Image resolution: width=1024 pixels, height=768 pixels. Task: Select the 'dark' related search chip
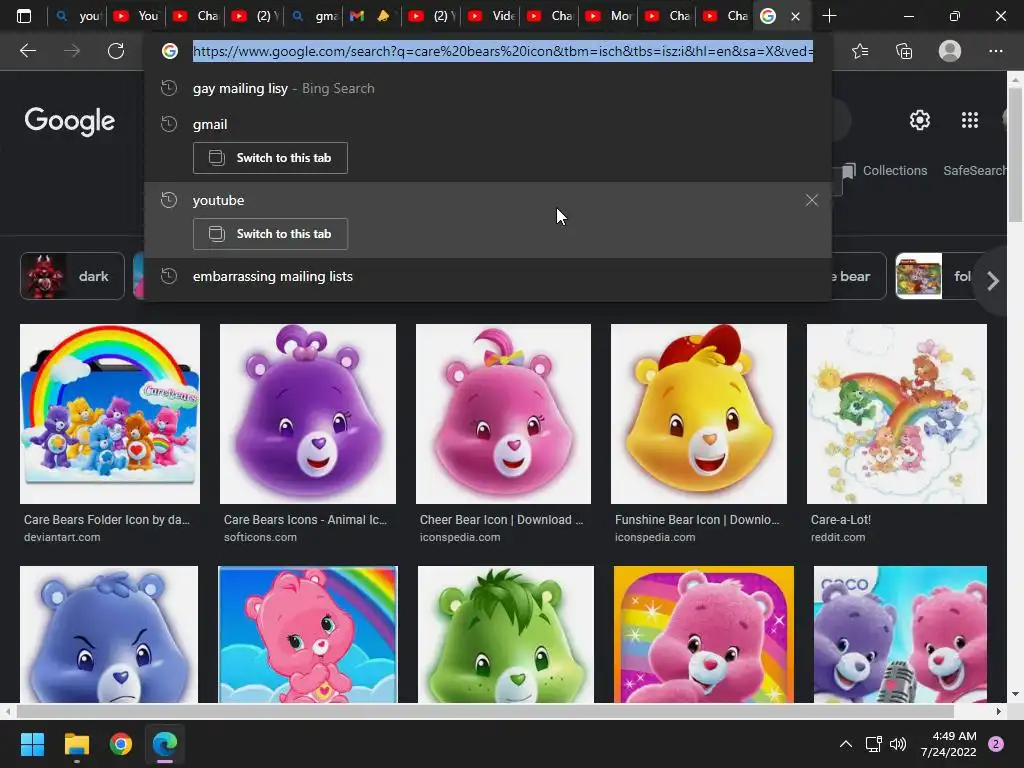tap(72, 276)
